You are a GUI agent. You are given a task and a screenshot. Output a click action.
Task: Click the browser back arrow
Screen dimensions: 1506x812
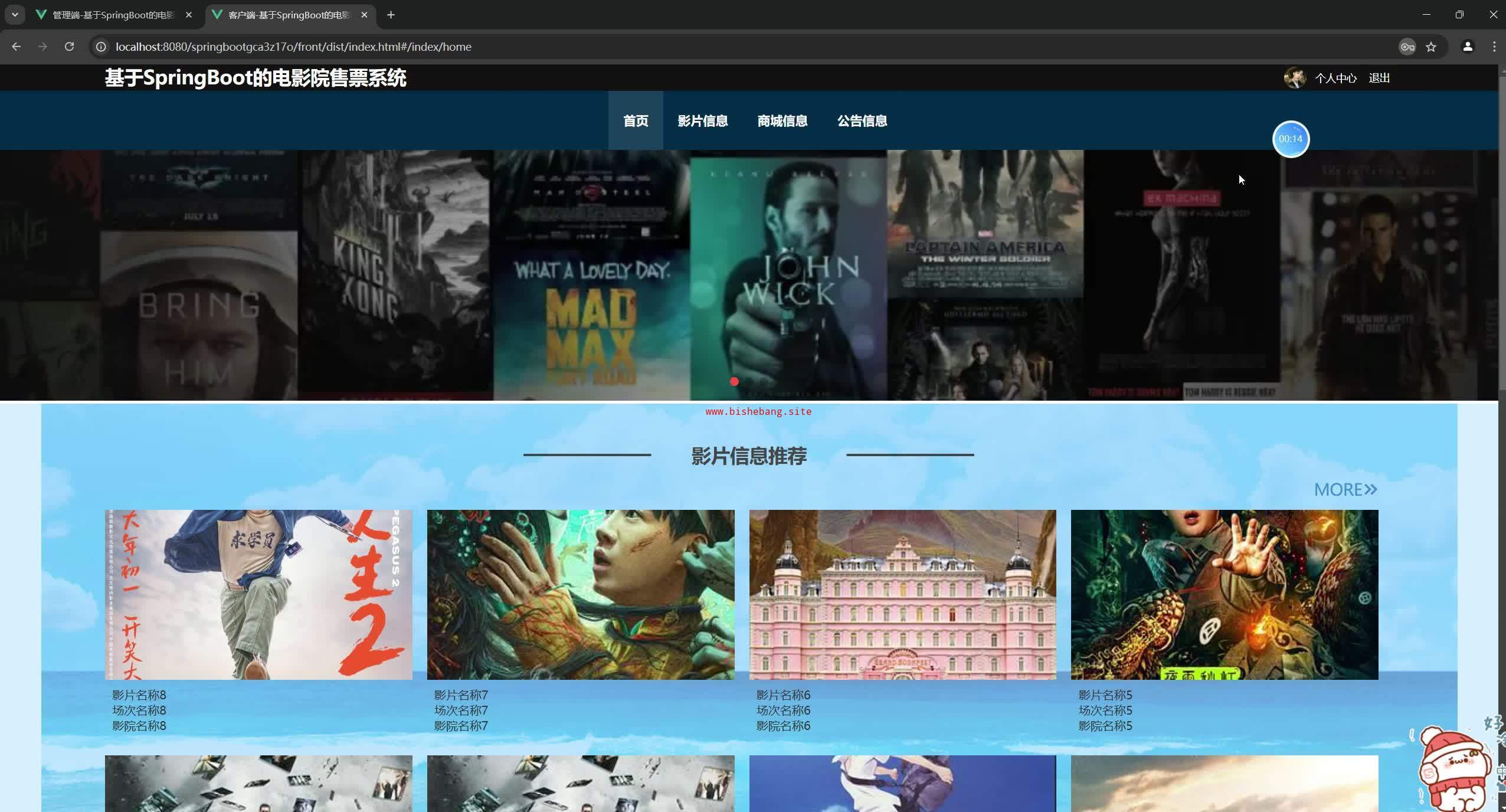pyautogui.click(x=16, y=47)
